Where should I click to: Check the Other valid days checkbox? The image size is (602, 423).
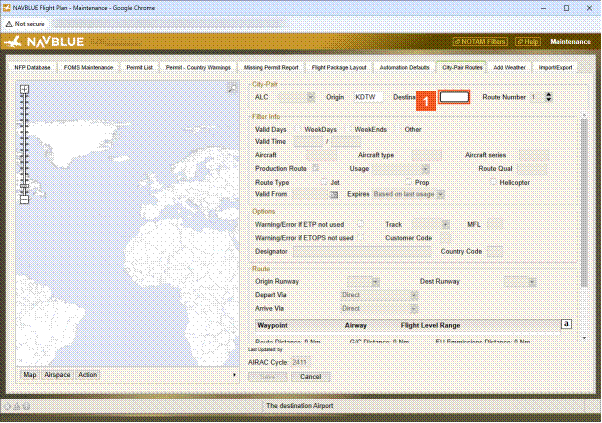(398, 129)
